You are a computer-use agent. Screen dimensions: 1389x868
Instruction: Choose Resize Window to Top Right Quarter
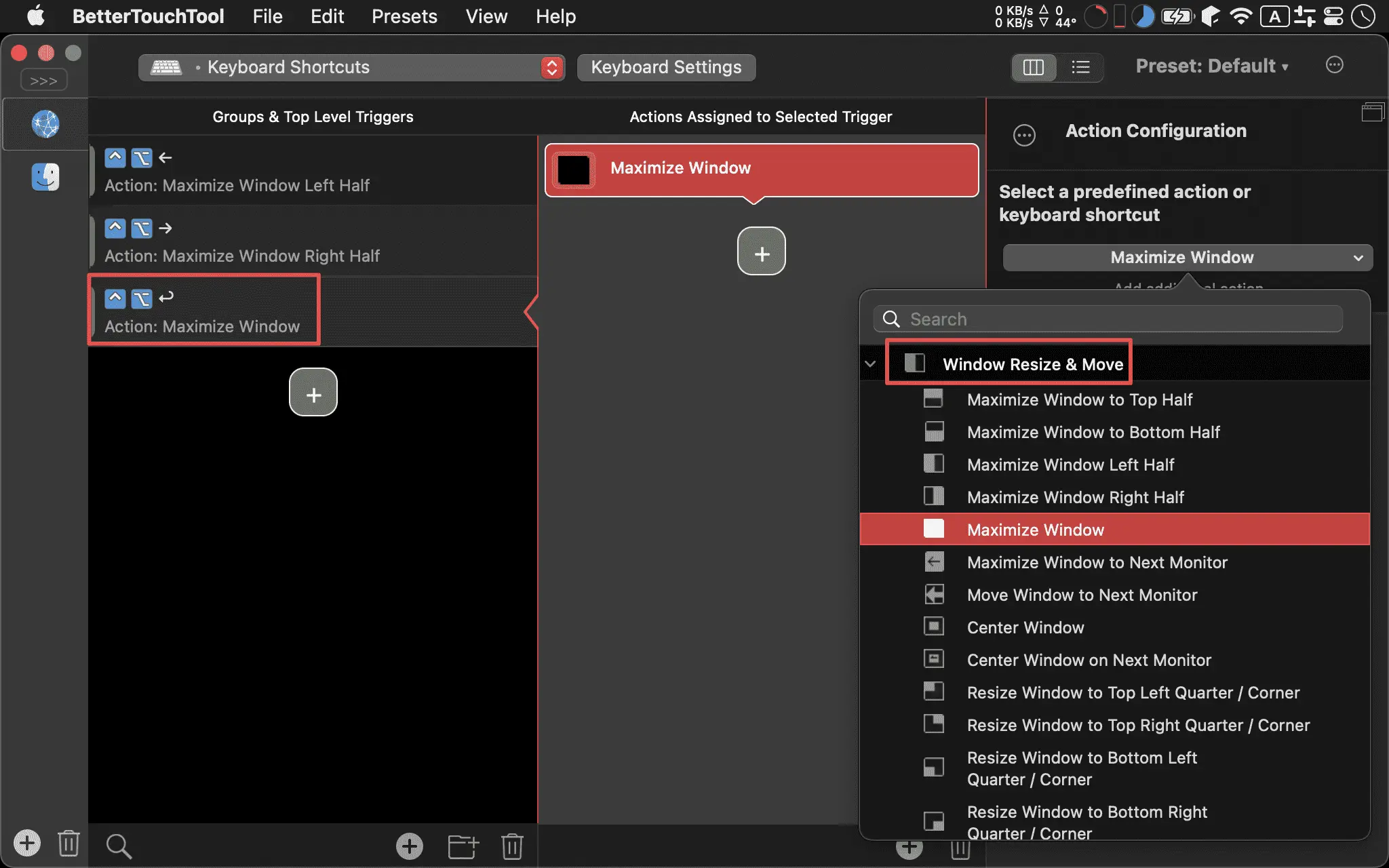coord(1115,725)
